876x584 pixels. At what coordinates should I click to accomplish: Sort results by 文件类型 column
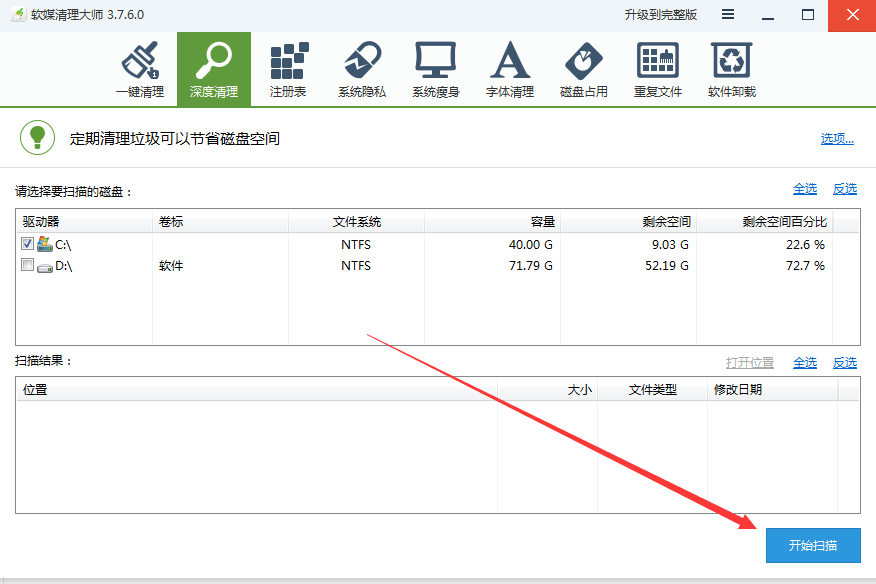click(x=653, y=390)
